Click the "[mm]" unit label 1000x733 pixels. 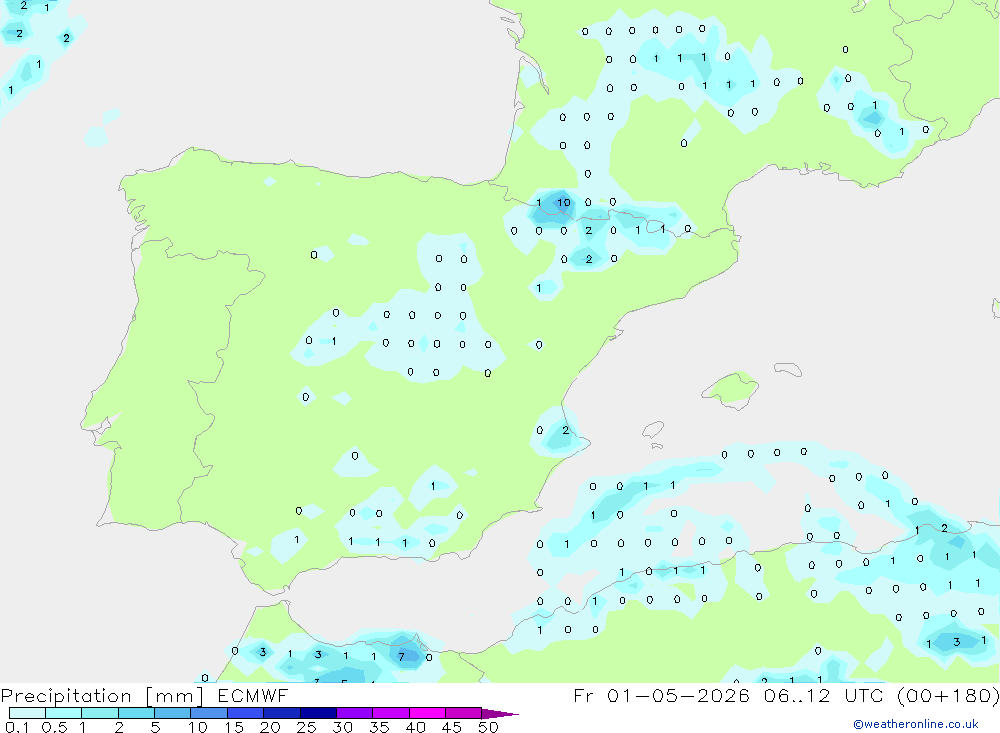pos(174,696)
